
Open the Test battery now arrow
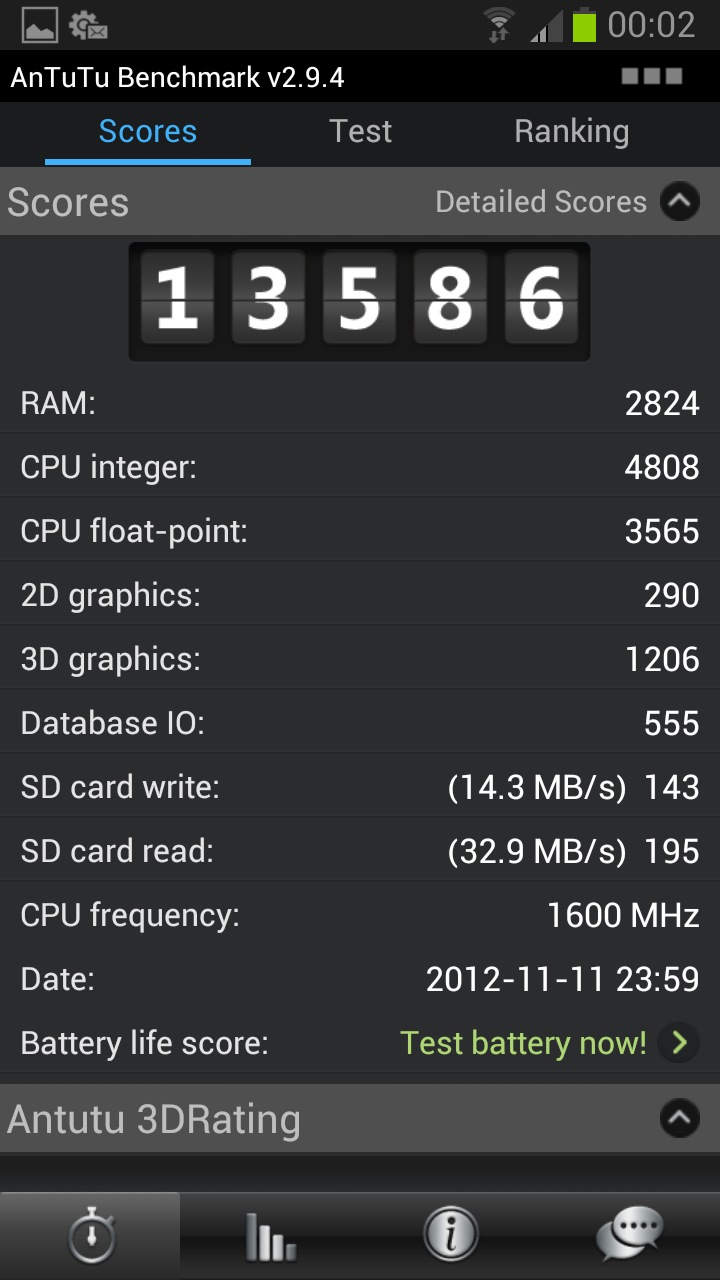680,1043
